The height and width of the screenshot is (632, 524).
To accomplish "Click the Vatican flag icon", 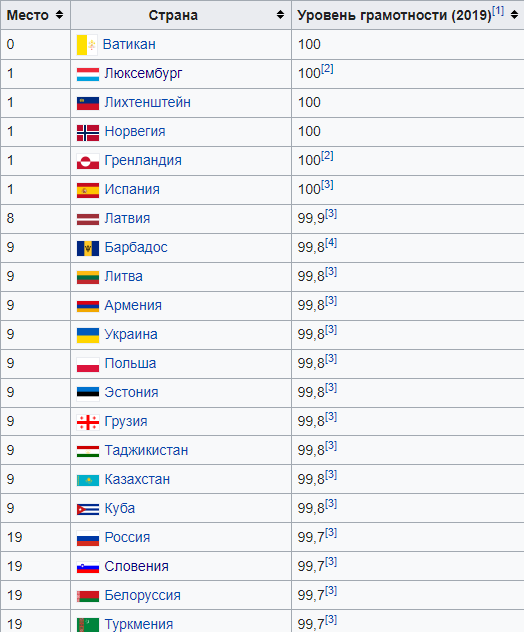I will point(87,45).
